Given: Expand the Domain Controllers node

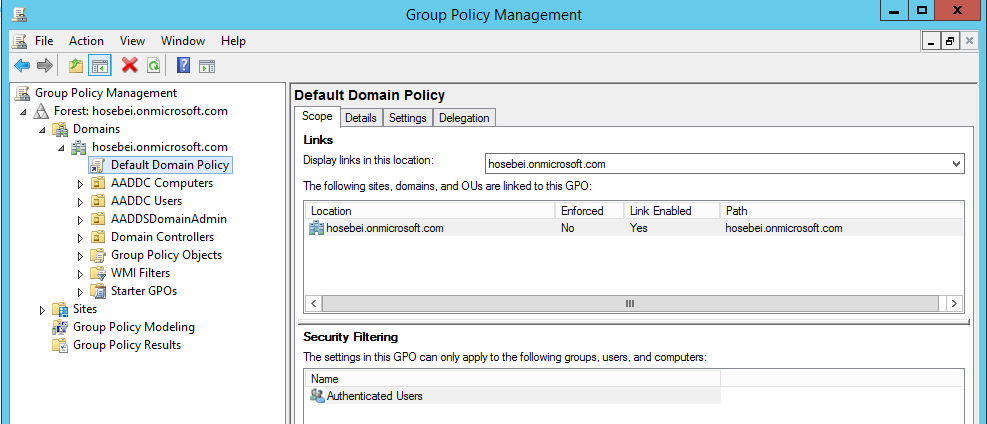Looking at the screenshot, I should (x=80, y=238).
